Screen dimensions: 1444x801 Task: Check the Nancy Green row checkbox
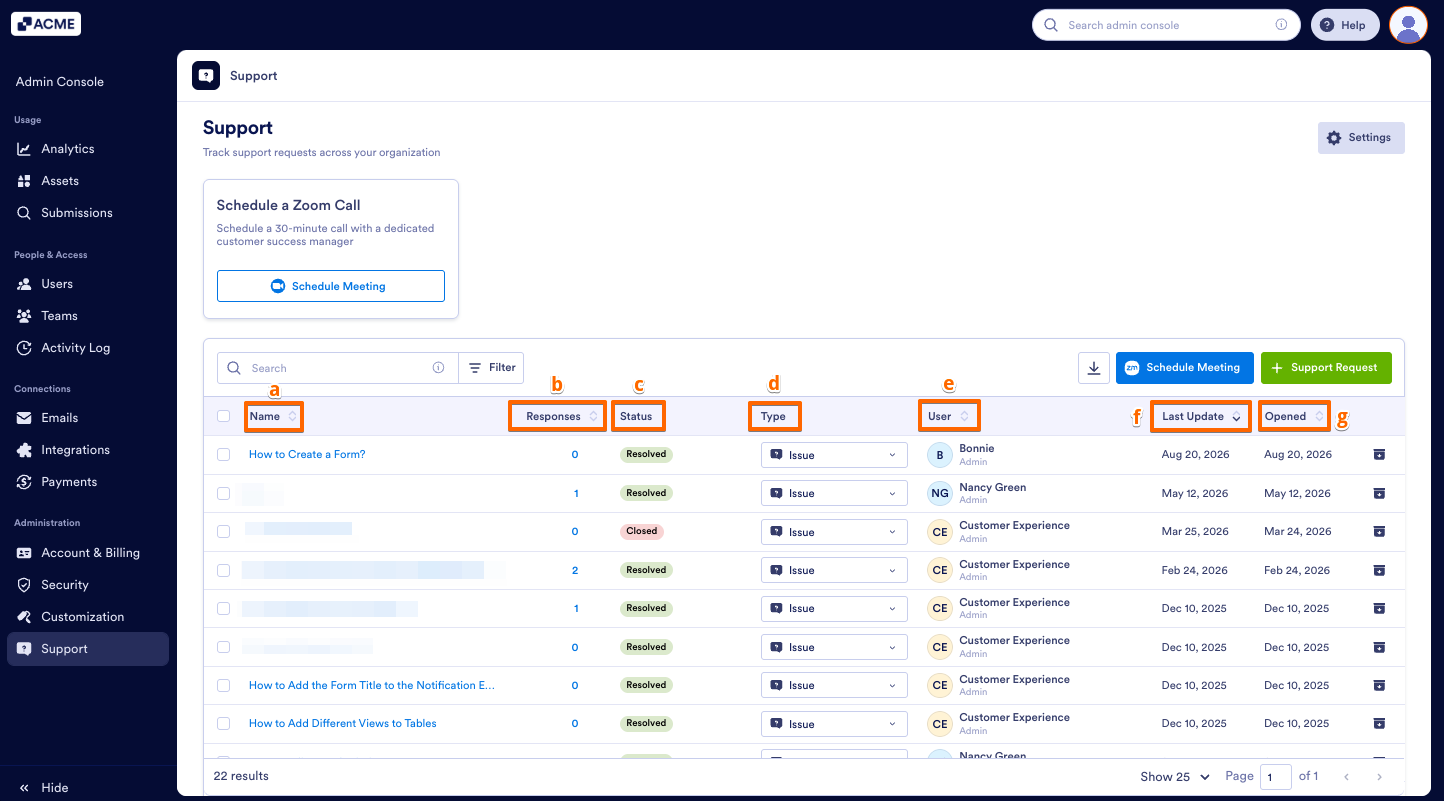click(x=224, y=493)
